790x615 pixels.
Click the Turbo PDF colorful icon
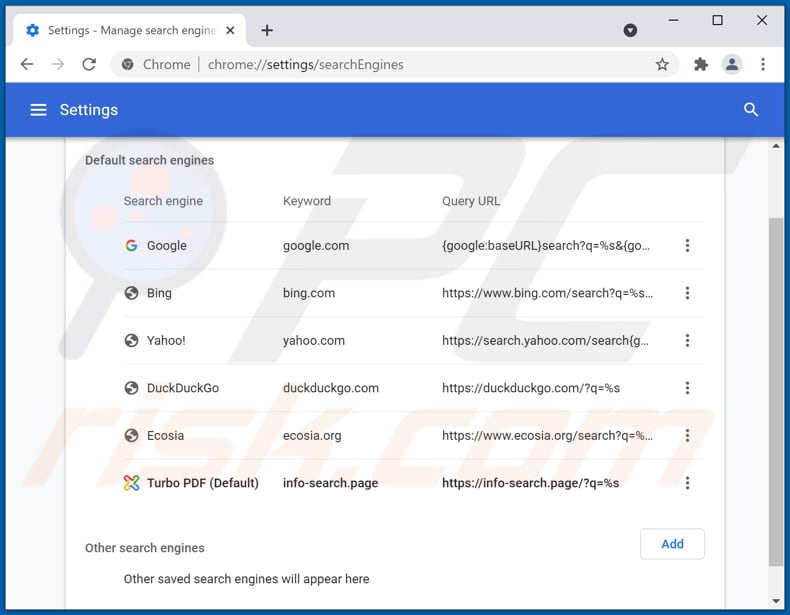tap(131, 483)
